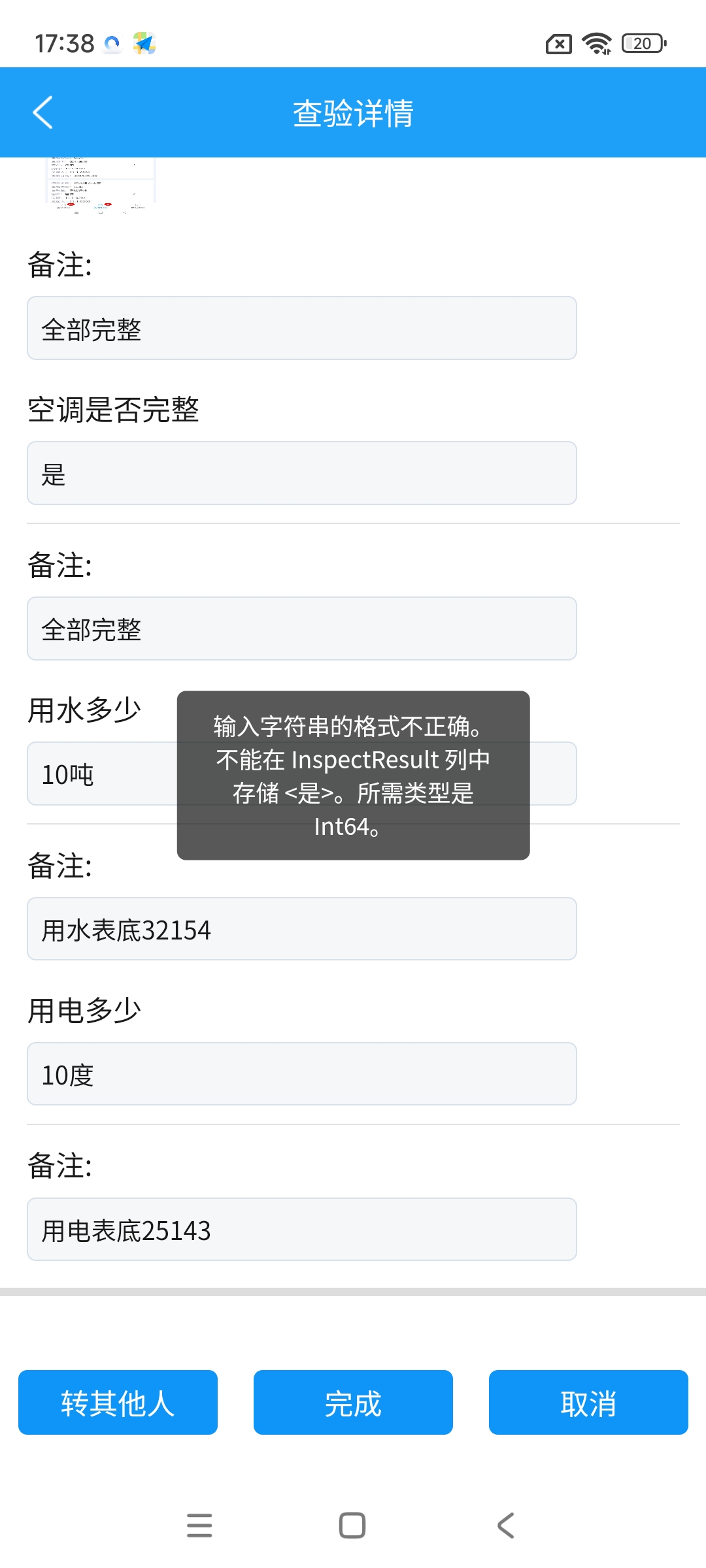This screenshot has width=706, height=1568.
Task: Tap the paper plane notification icon
Action: 144,44
